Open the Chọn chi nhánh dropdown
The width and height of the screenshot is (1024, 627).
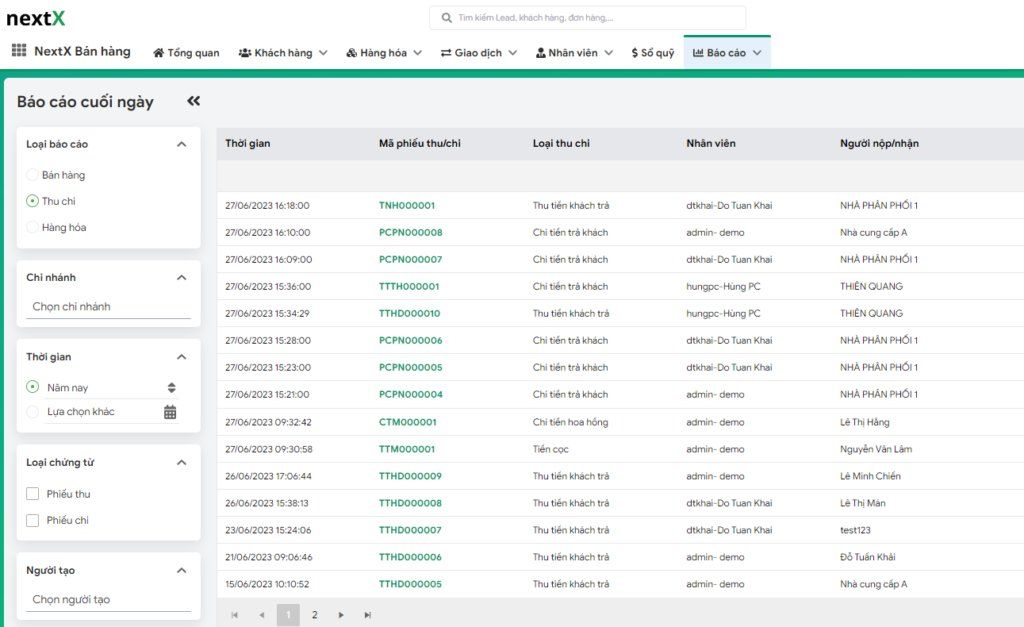(108, 307)
